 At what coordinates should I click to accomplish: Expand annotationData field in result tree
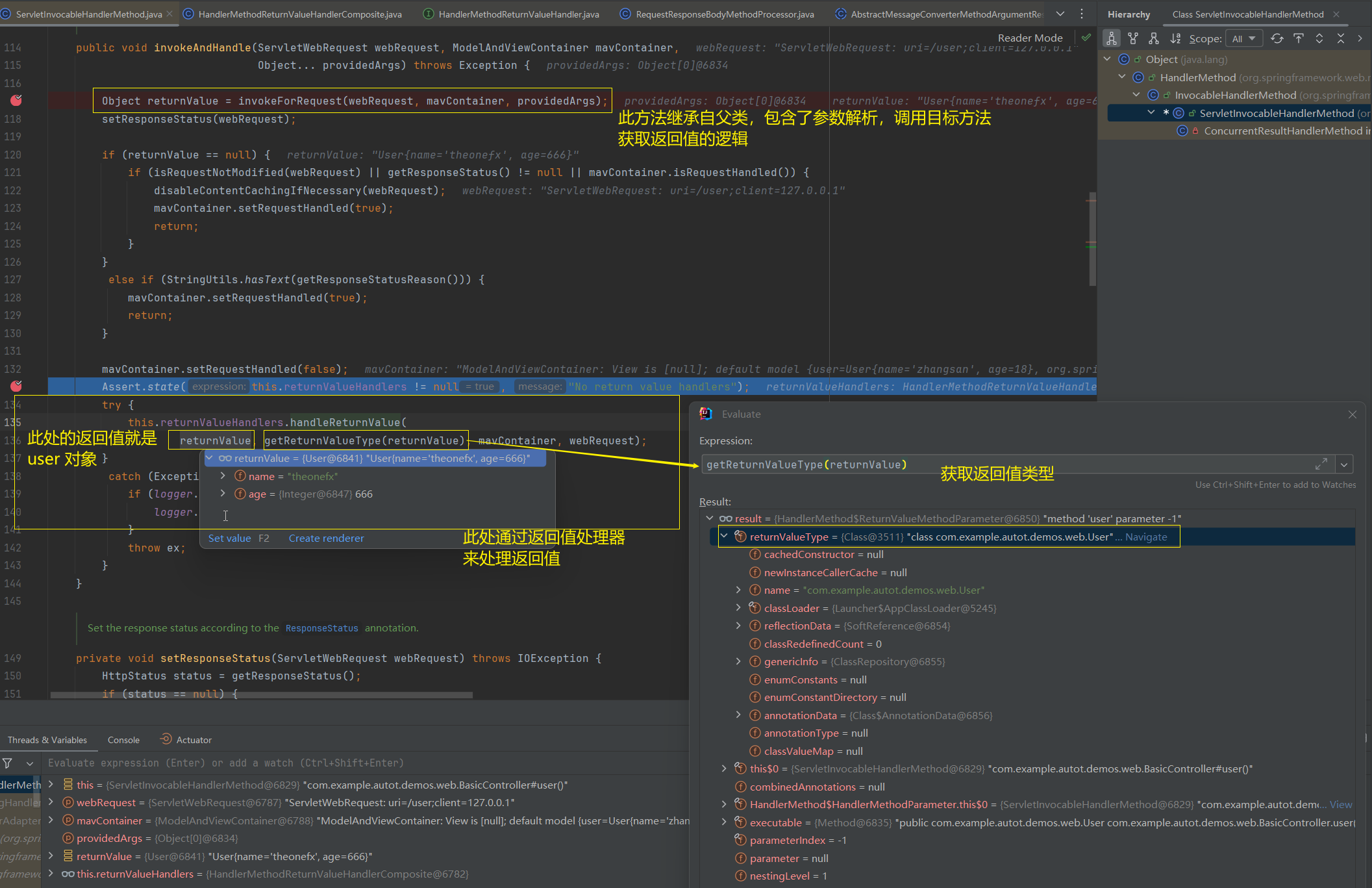[738, 715]
